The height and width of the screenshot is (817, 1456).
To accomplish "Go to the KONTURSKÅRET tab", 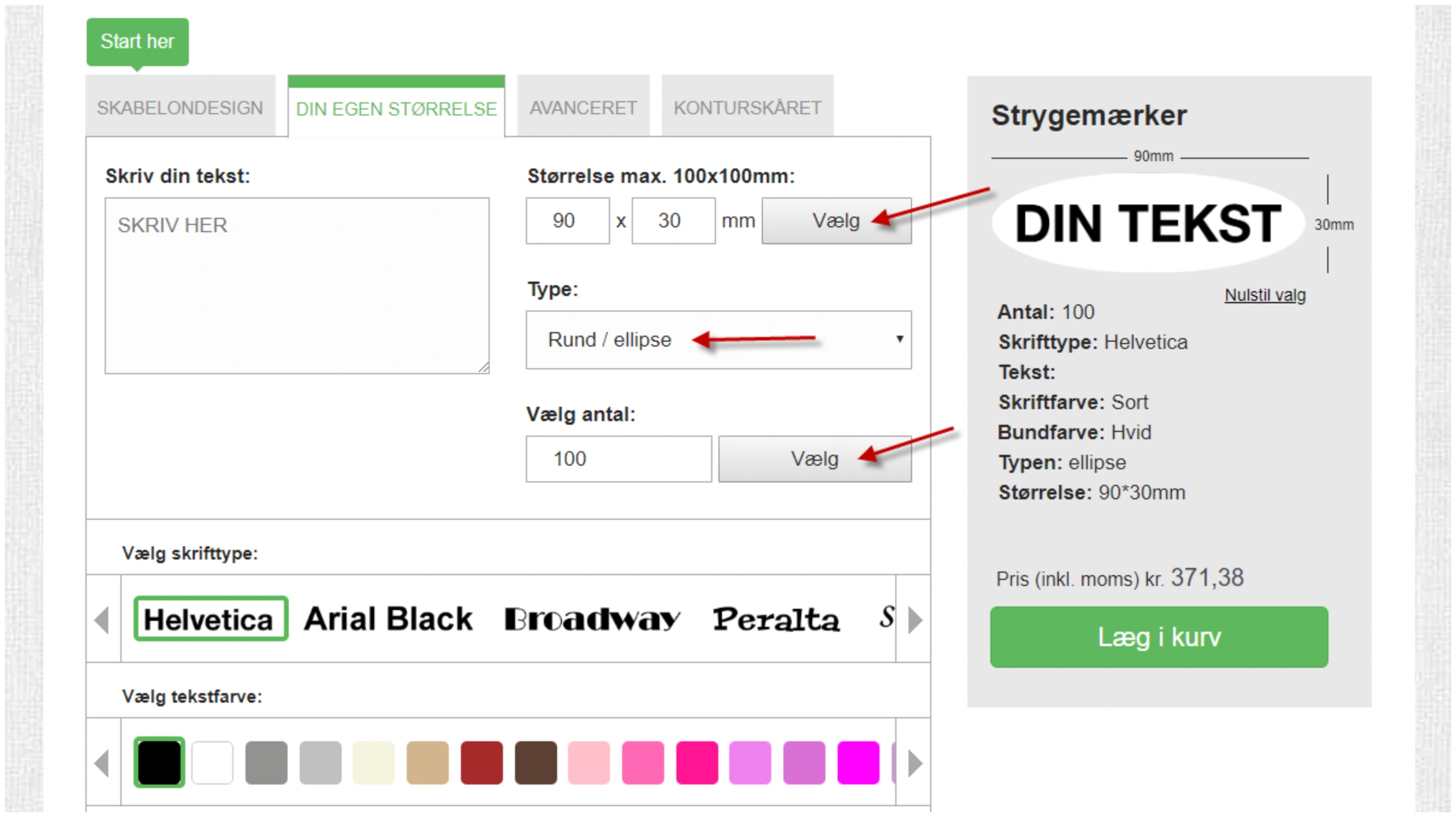I will coord(747,107).
